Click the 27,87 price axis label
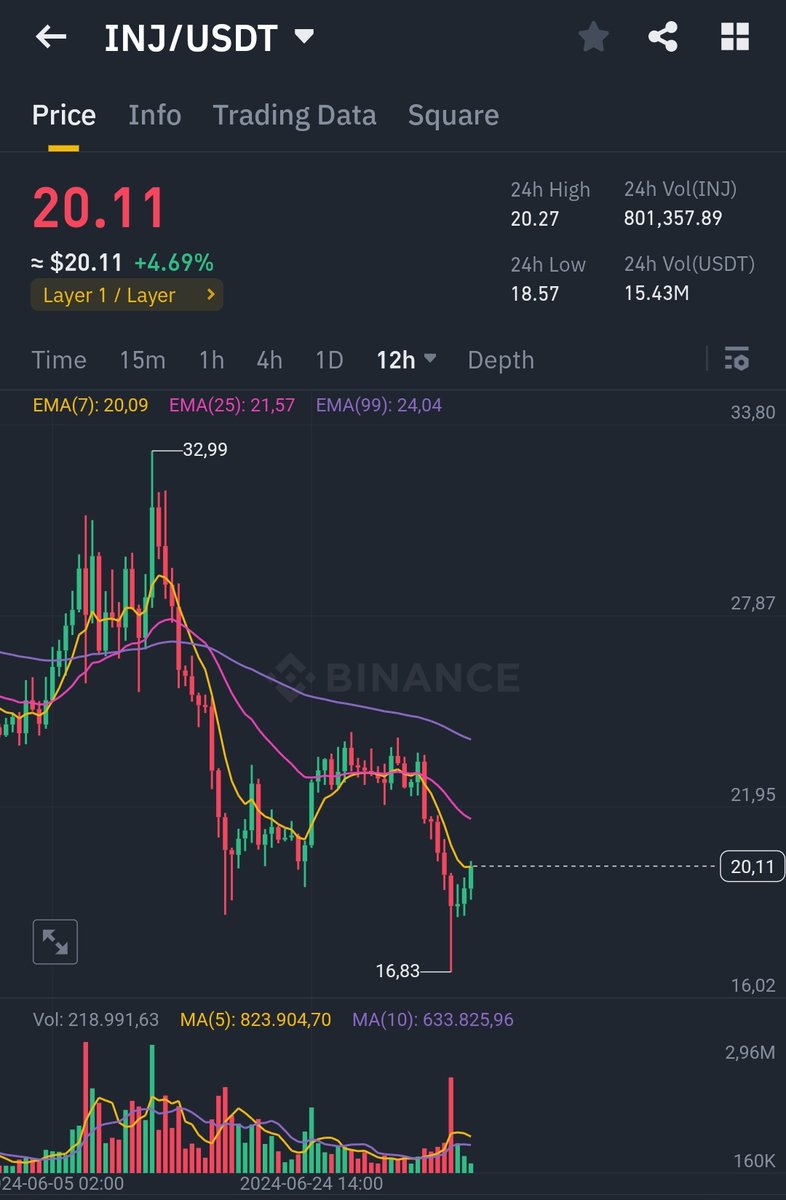This screenshot has height=1200, width=786. point(752,603)
